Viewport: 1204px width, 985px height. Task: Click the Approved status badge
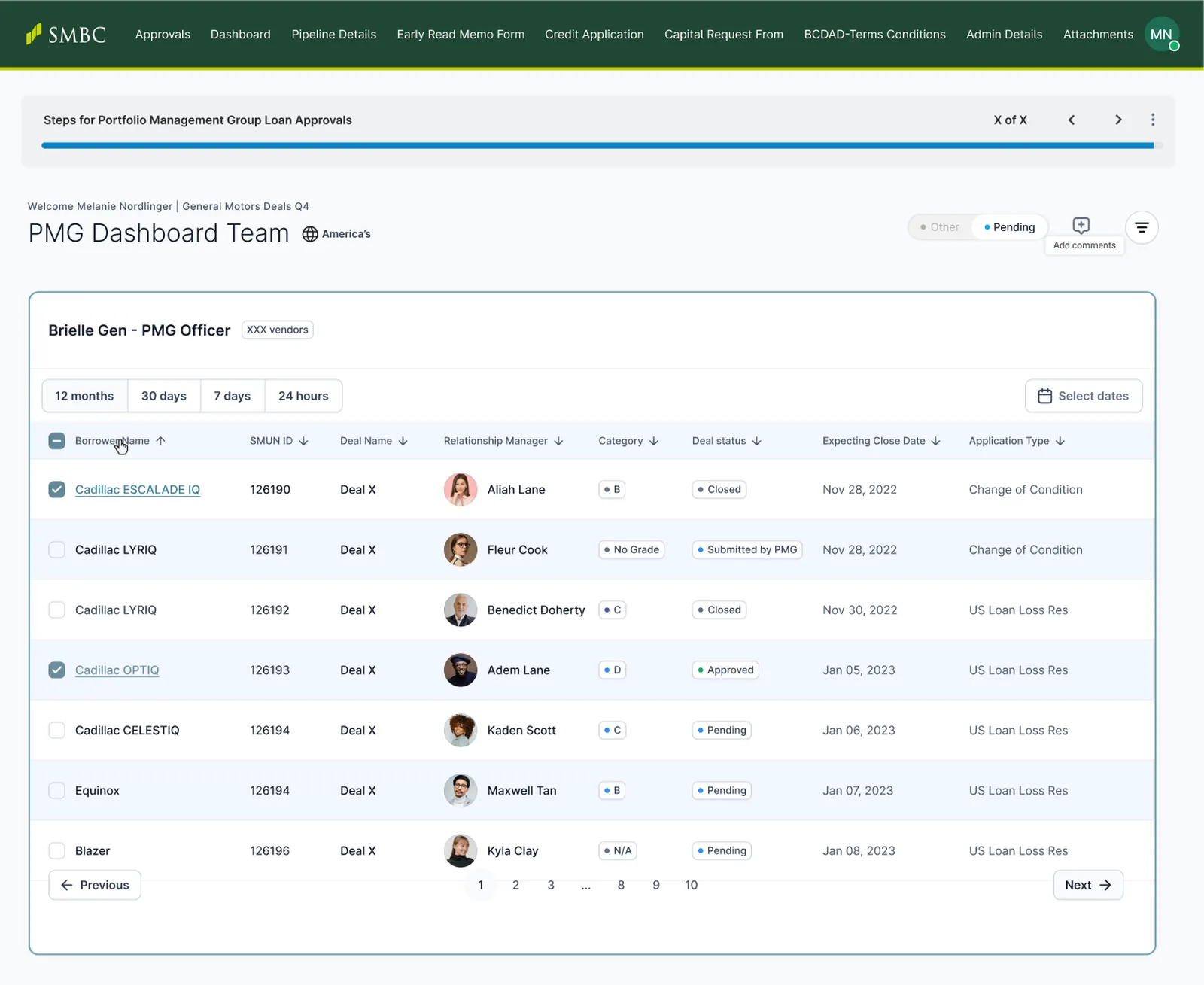tap(725, 670)
